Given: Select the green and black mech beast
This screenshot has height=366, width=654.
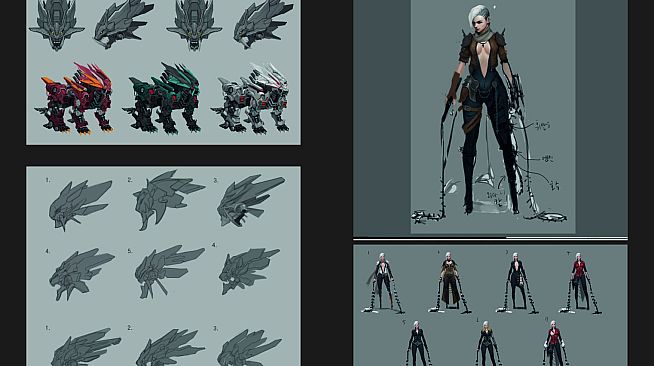Looking at the screenshot, I should [x=163, y=99].
